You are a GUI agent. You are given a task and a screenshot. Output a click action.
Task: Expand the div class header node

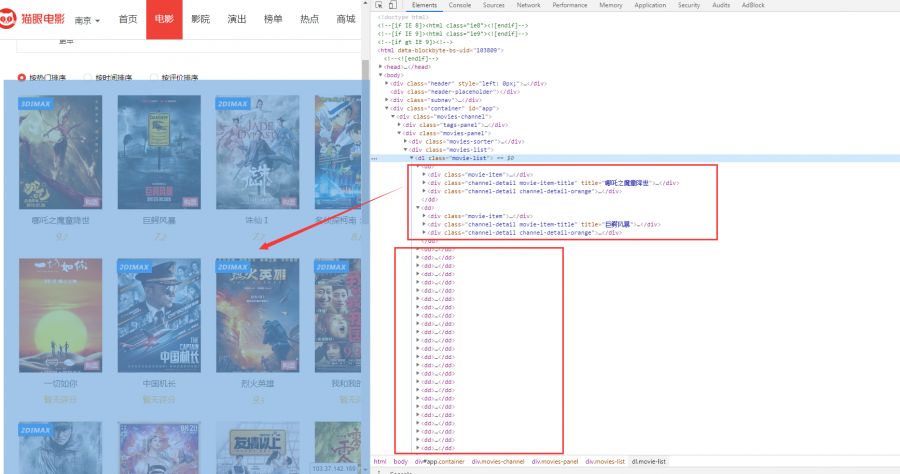point(387,83)
